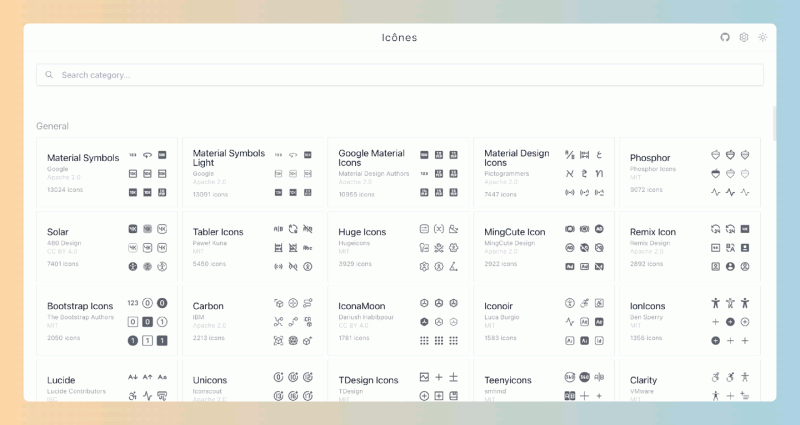Click the image icon in TDesign Icons card
Screen dimensions: 800x425
click(x=424, y=377)
